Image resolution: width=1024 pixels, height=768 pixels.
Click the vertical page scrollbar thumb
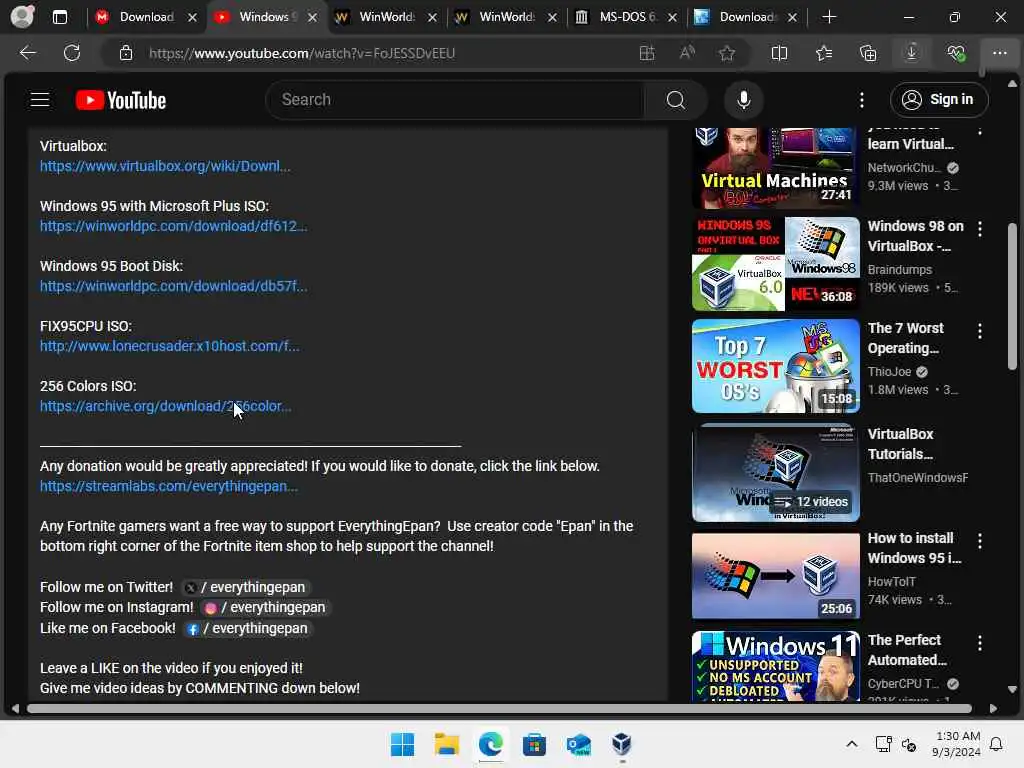point(1012,297)
